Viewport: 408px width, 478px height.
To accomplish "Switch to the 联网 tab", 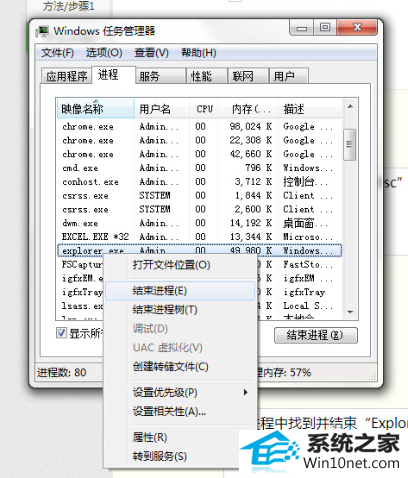I will pos(248,76).
